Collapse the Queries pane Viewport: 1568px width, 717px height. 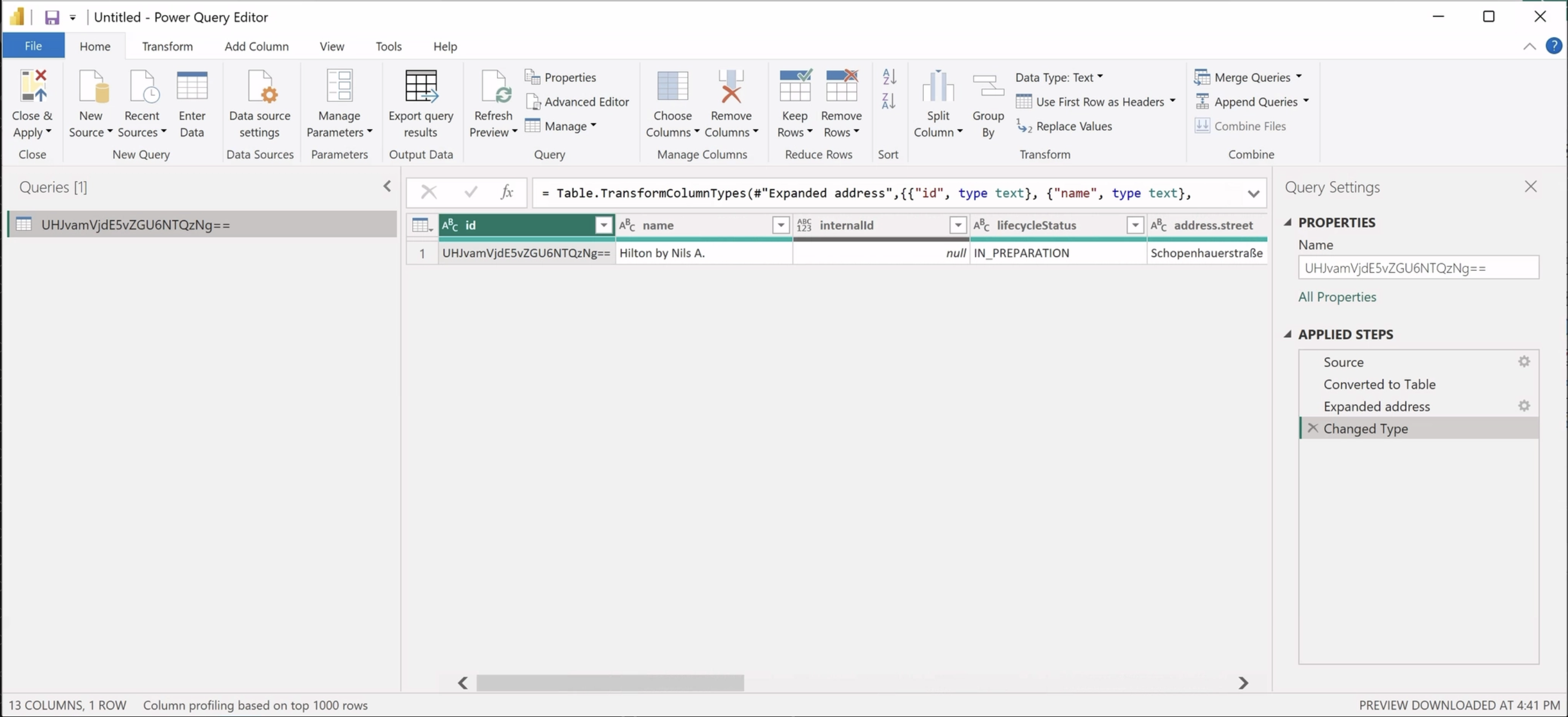click(x=387, y=186)
